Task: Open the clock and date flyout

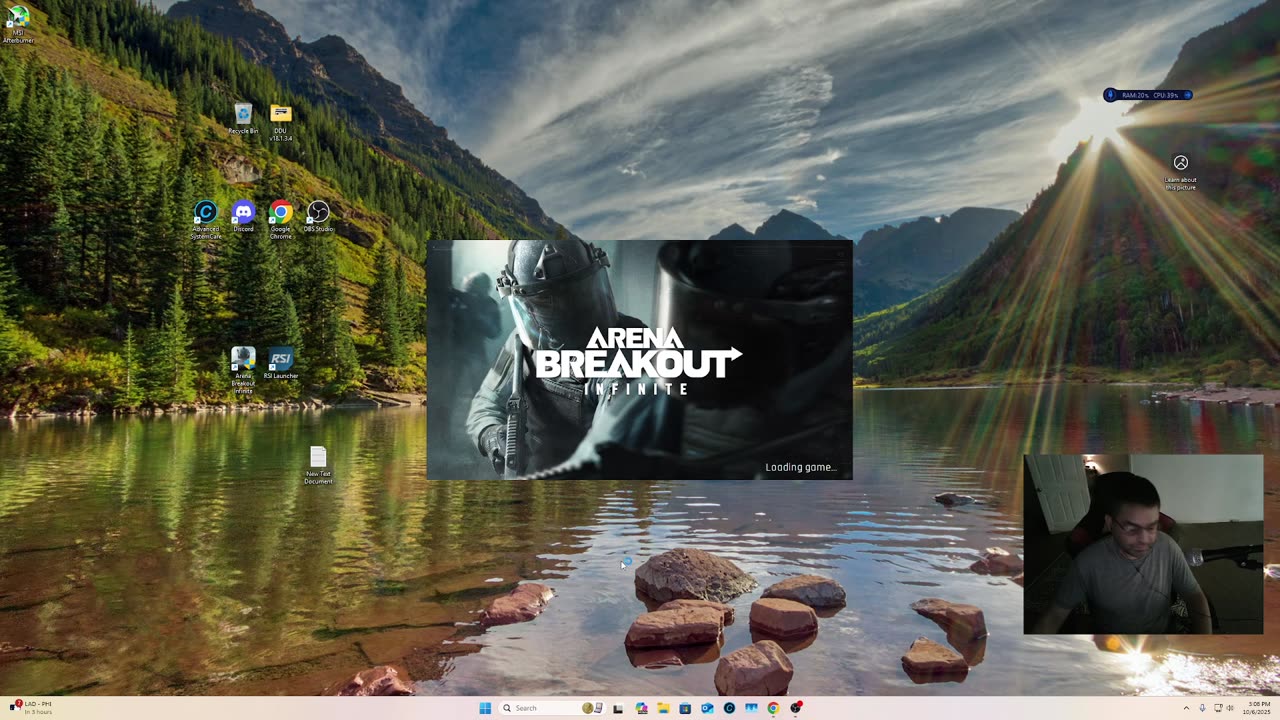Action: tap(1258, 708)
